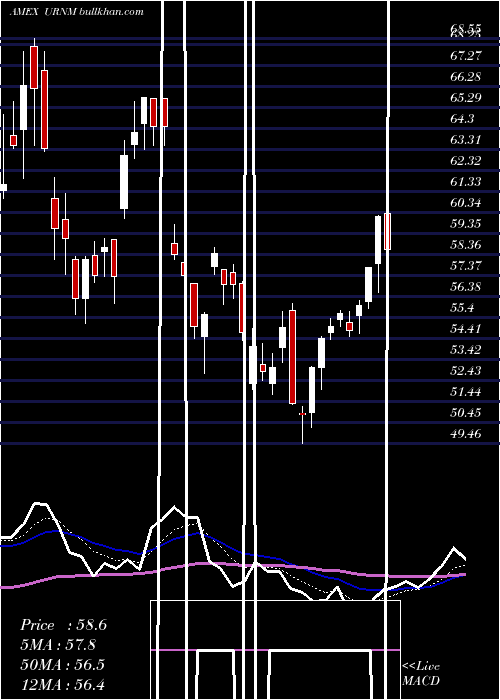Click the 5MA : 57.8 readout

58,645
